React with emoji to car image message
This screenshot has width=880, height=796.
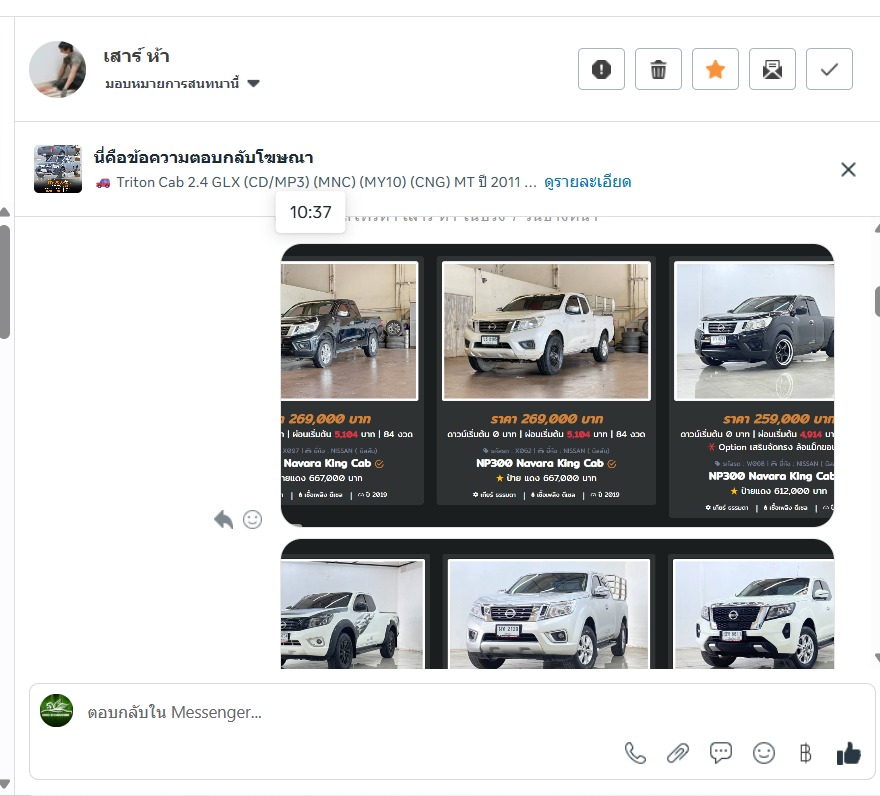[253, 519]
